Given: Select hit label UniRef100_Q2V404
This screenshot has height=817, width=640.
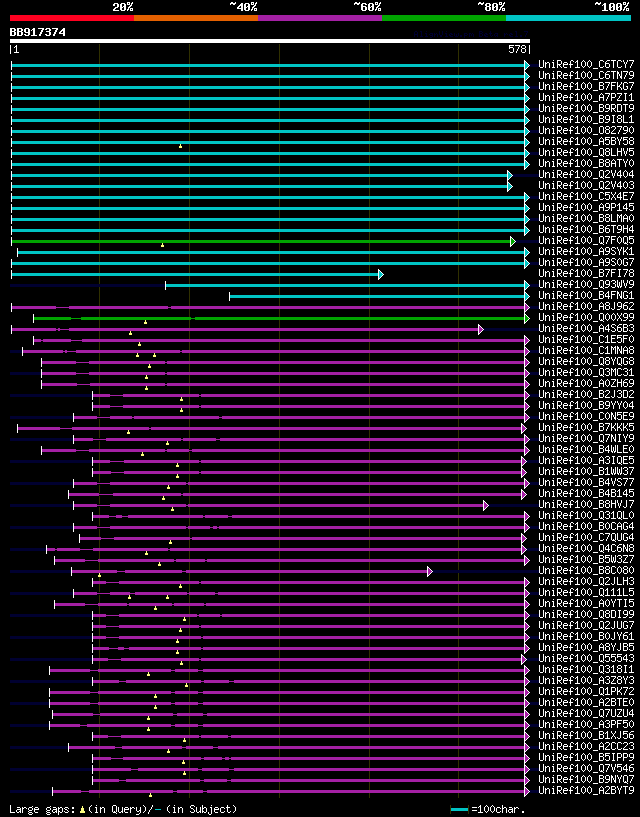Looking at the screenshot, I should 586,175.
